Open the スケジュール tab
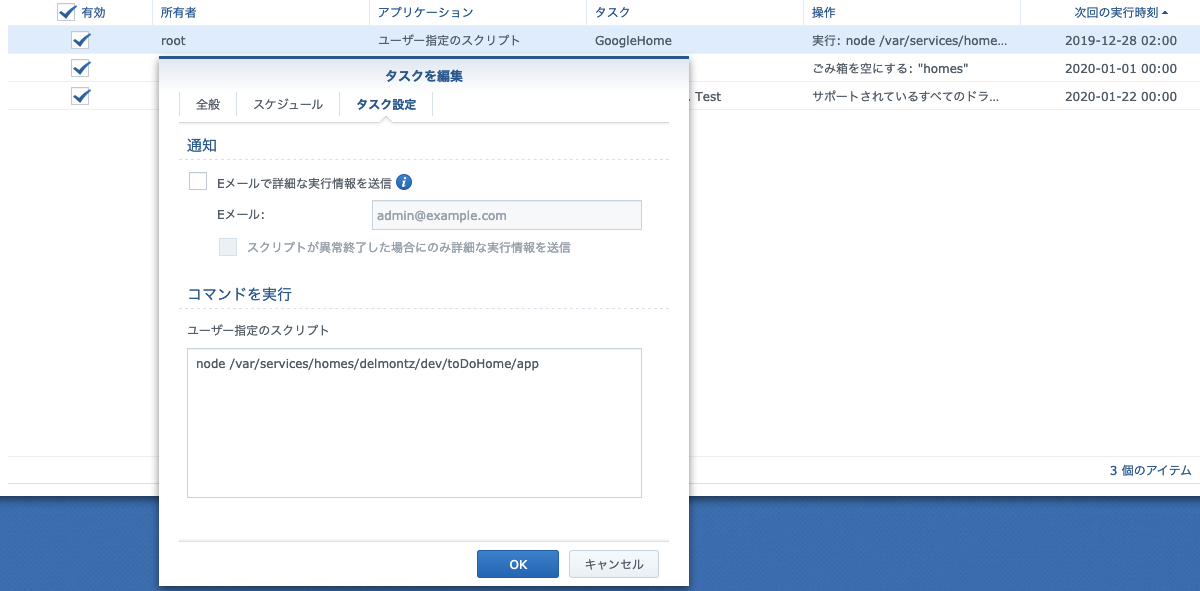The width and height of the screenshot is (1200, 591). (x=288, y=104)
